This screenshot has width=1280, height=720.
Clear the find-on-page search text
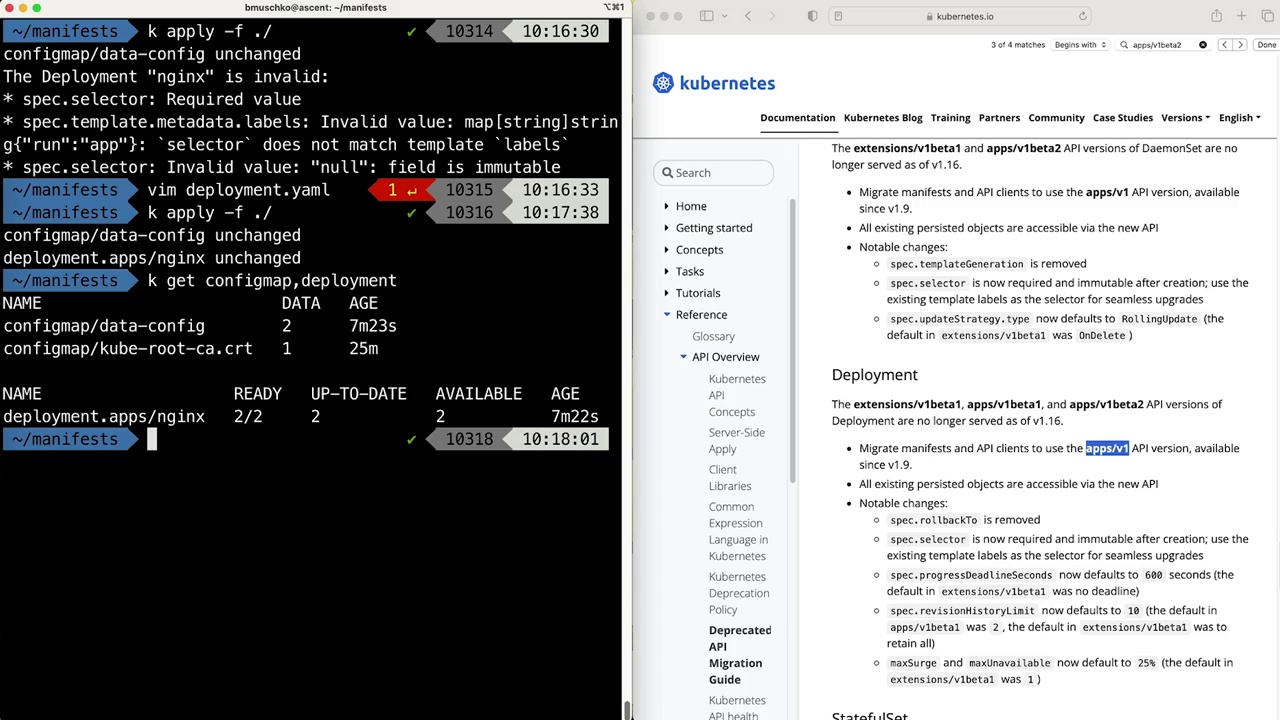click(x=1203, y=45)
